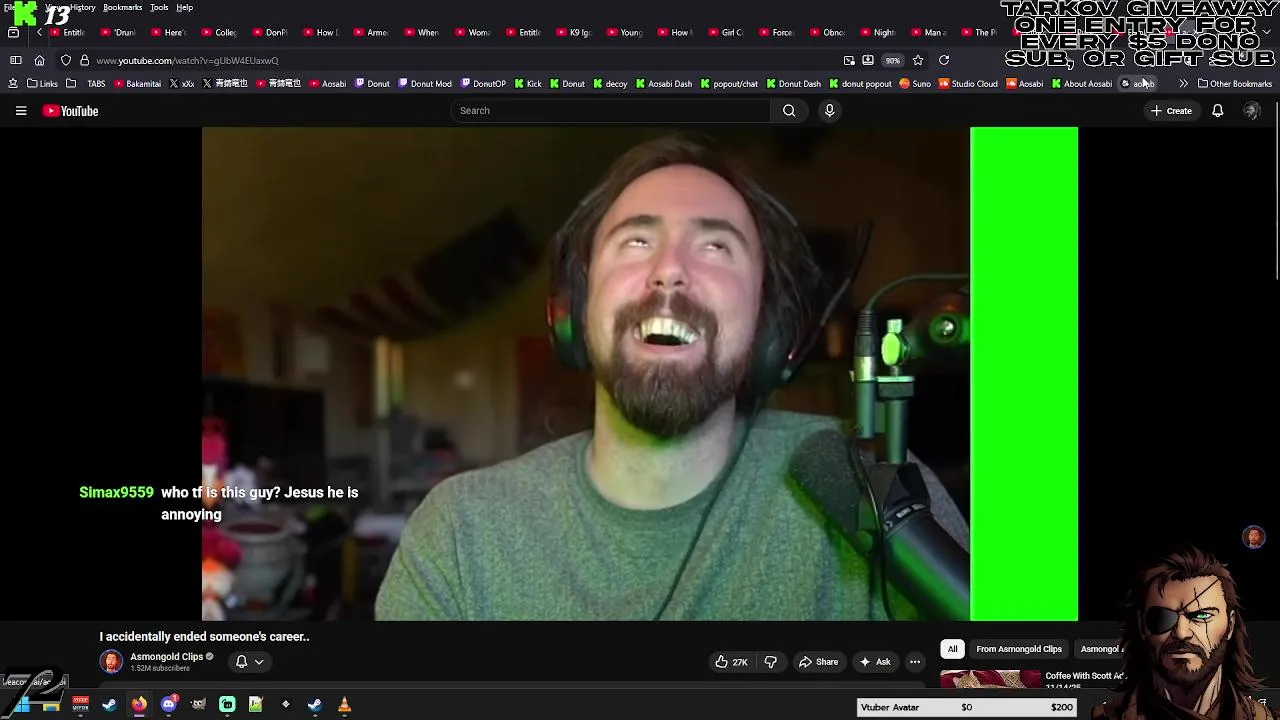This screenshot has width=1280, height=720.
Task: Open the Help menu
Action: 184,7
